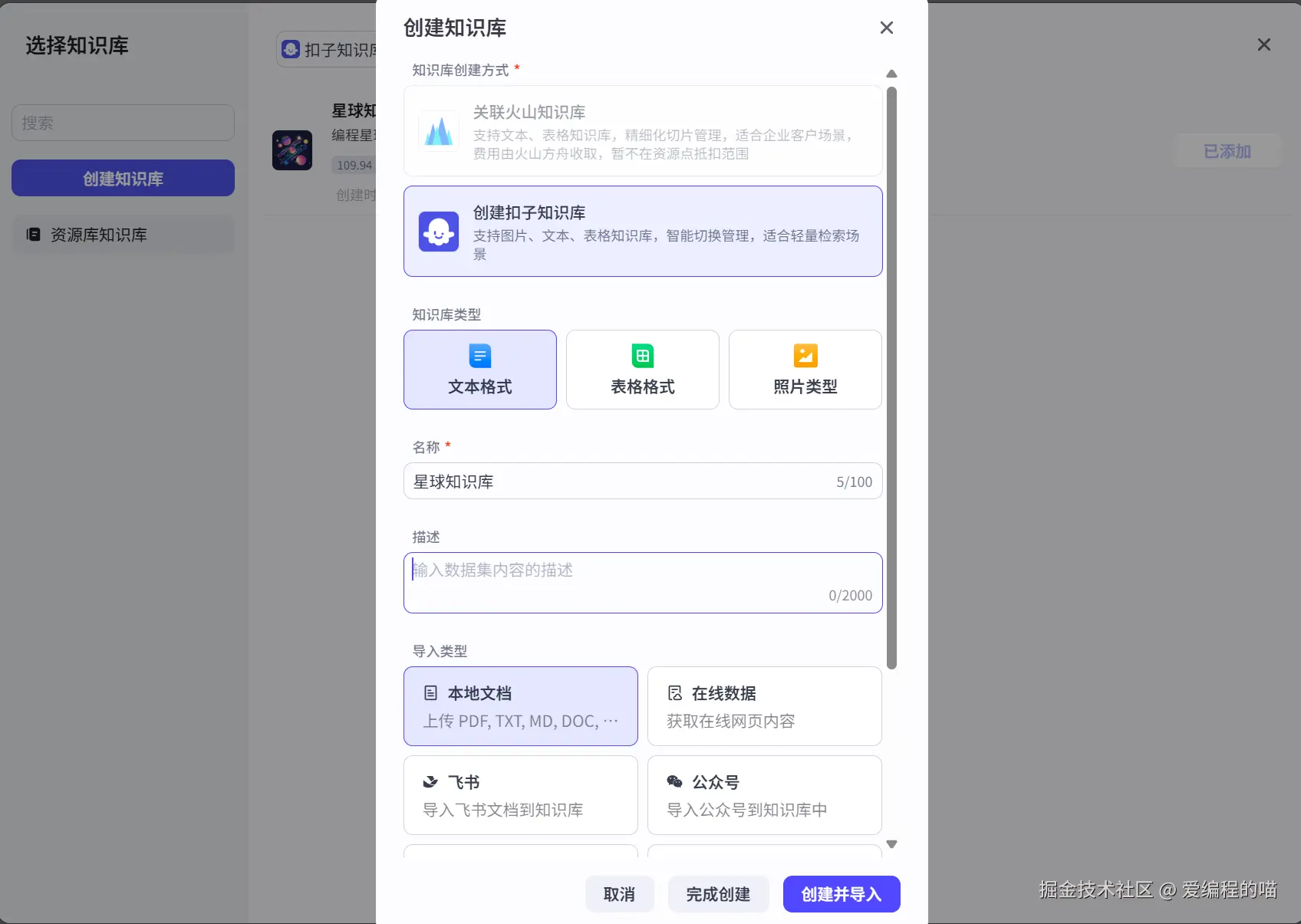Click the 完成创建 button
The height and width of the screenshot is (924, 1301).
[x=718, y=894]
